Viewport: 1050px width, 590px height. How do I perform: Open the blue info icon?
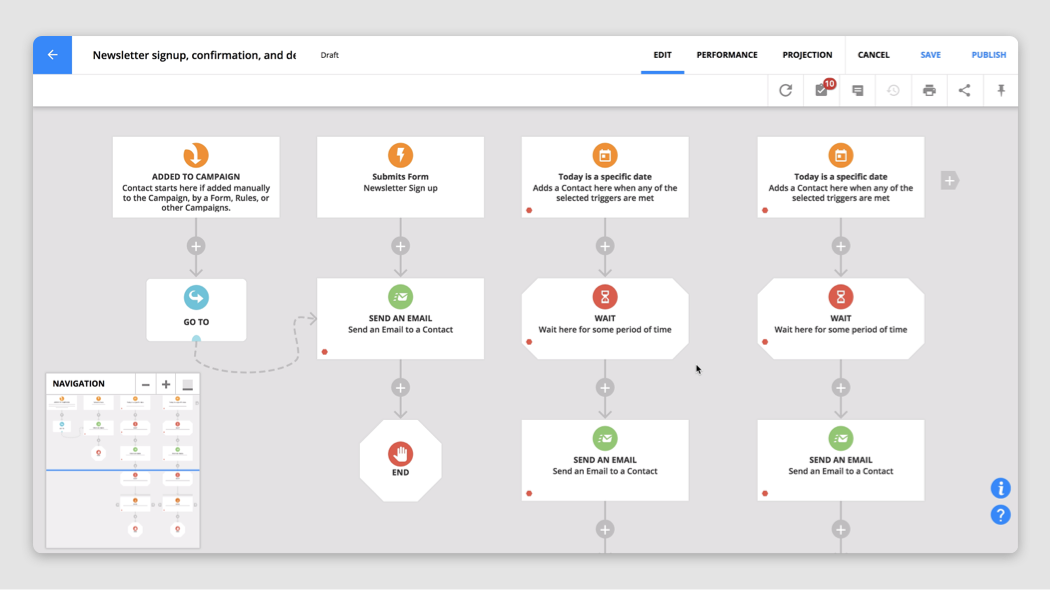click(x=1001, y=488)
